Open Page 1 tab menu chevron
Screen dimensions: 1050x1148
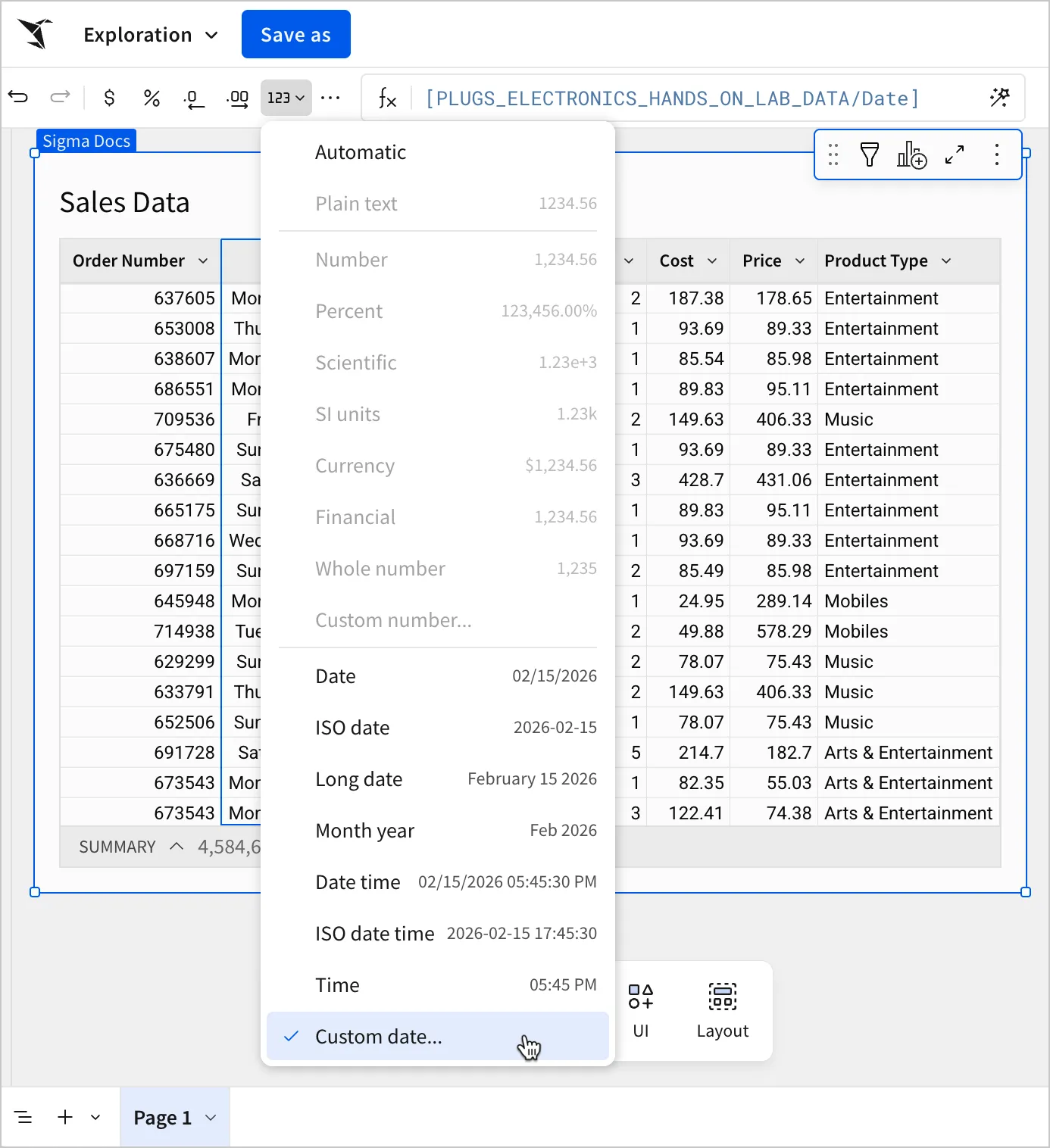pos(211,1118)
